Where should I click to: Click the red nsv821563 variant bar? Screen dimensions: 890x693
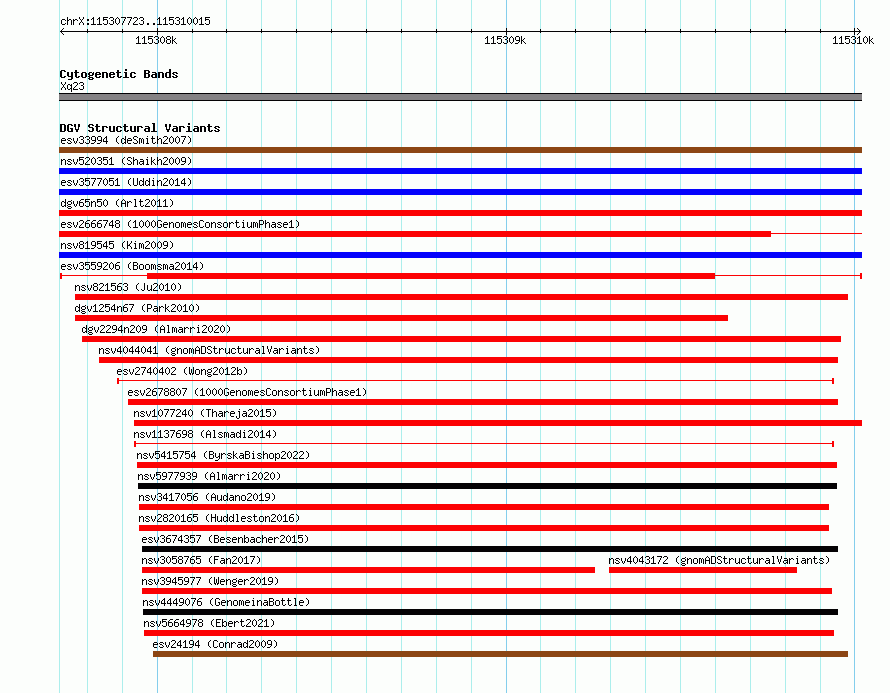click(x=461, y=297)
